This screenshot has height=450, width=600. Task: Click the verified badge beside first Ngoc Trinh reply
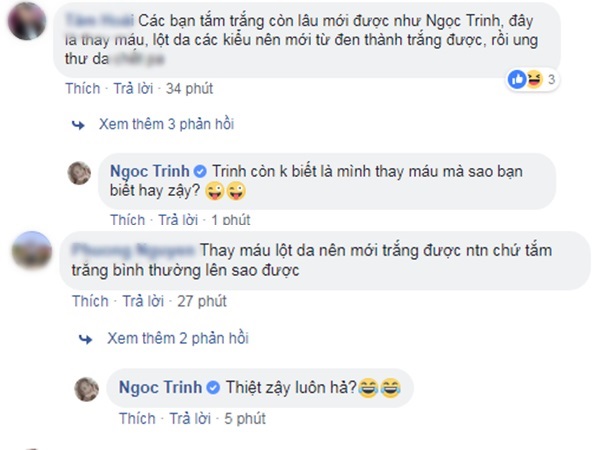[x=201, y=171]
